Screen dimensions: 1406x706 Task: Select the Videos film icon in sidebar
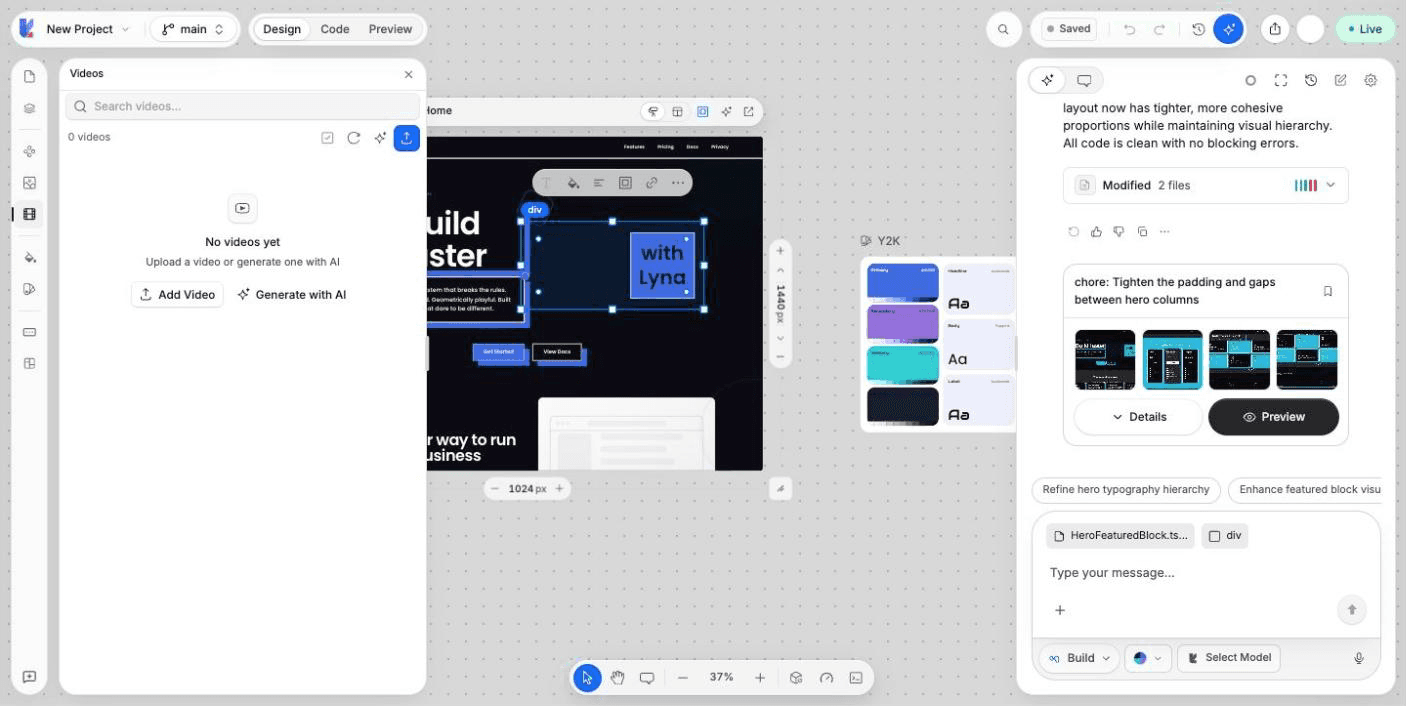pos(29,214)
